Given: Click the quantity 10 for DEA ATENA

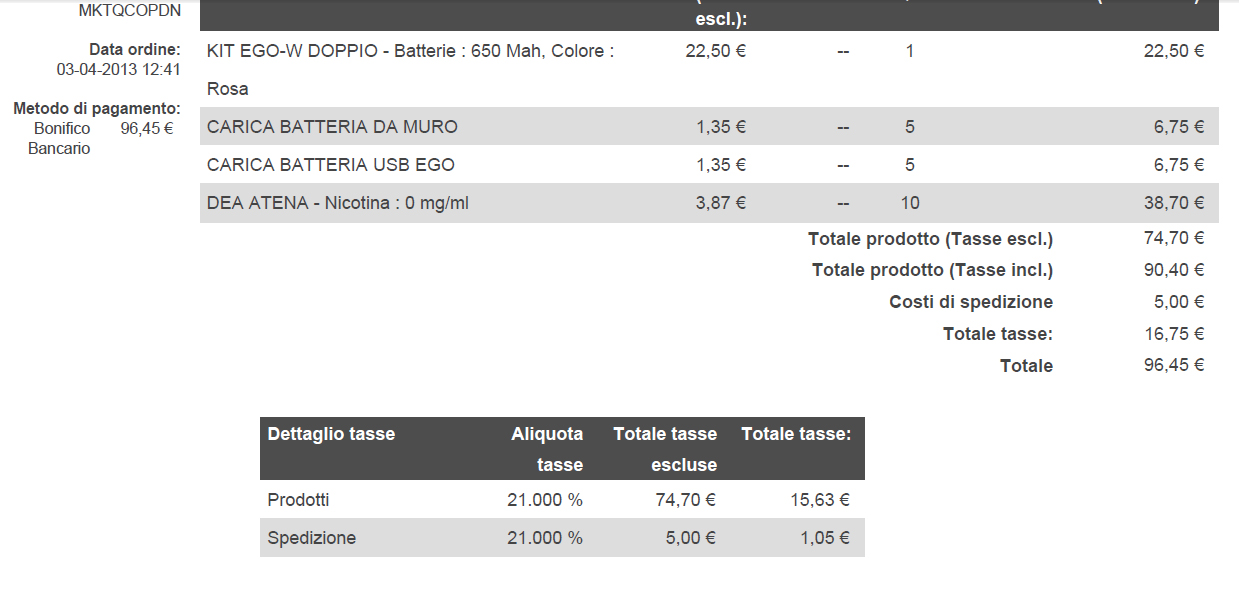Looking at the screenshot, I should point(910,203).
